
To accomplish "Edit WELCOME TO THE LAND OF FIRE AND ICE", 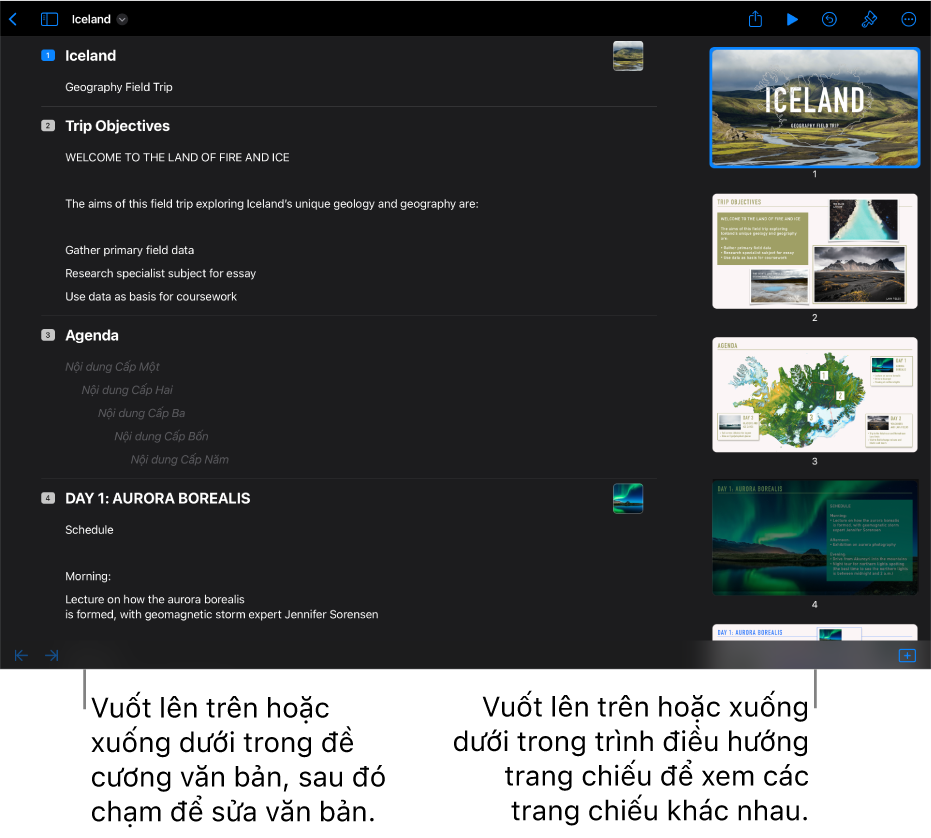I will coord(178,157).
